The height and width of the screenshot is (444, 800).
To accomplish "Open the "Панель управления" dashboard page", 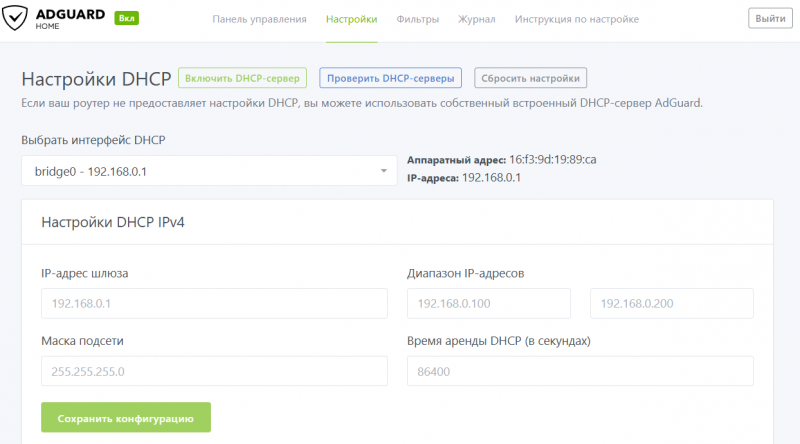I will pyautogui.click(x=260, y=19).
